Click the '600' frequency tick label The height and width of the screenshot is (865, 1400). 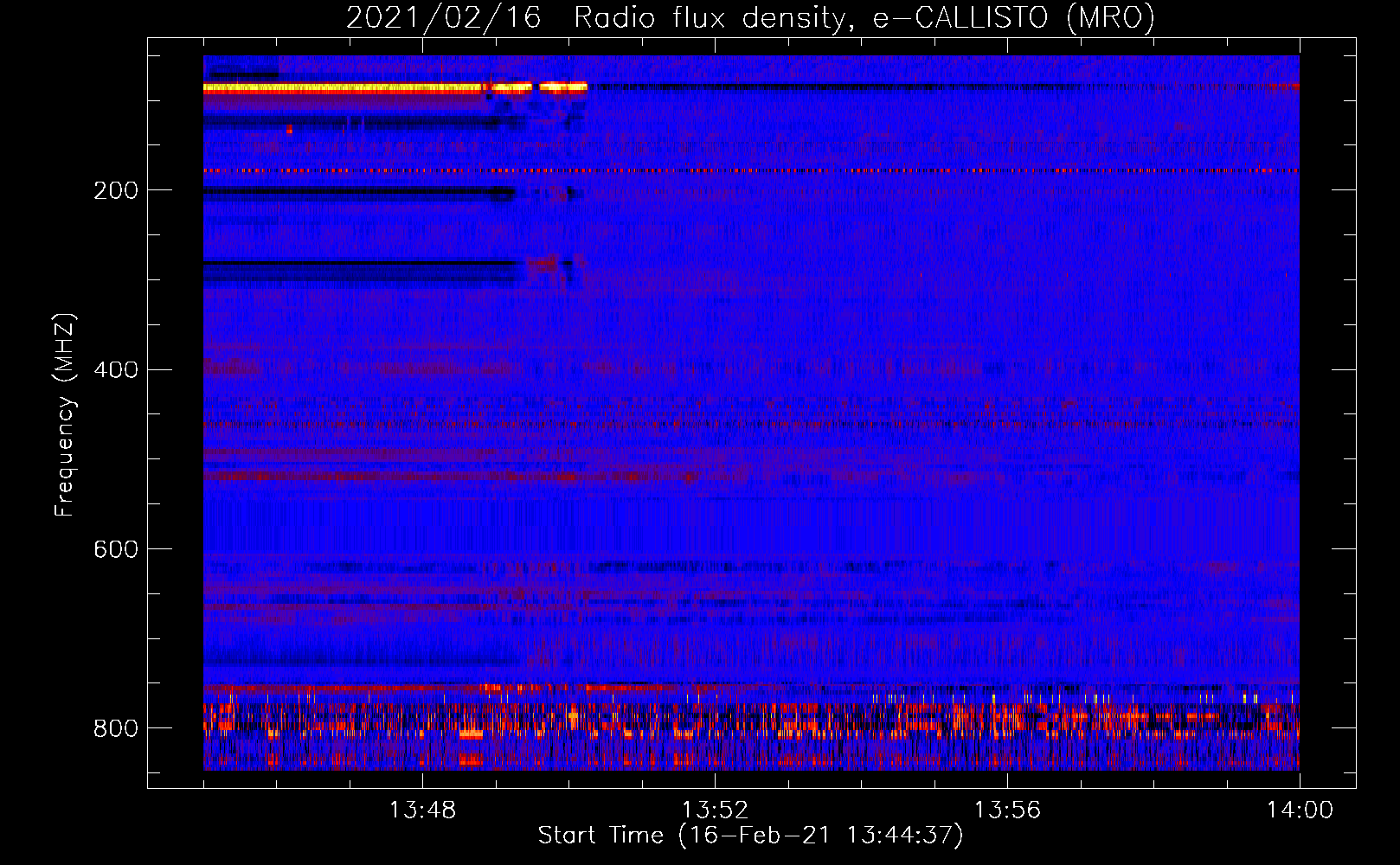click(x=116, y=549)
